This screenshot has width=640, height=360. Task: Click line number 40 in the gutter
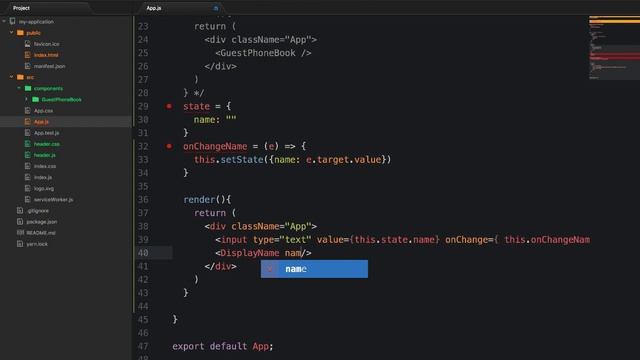coord(143,253)
